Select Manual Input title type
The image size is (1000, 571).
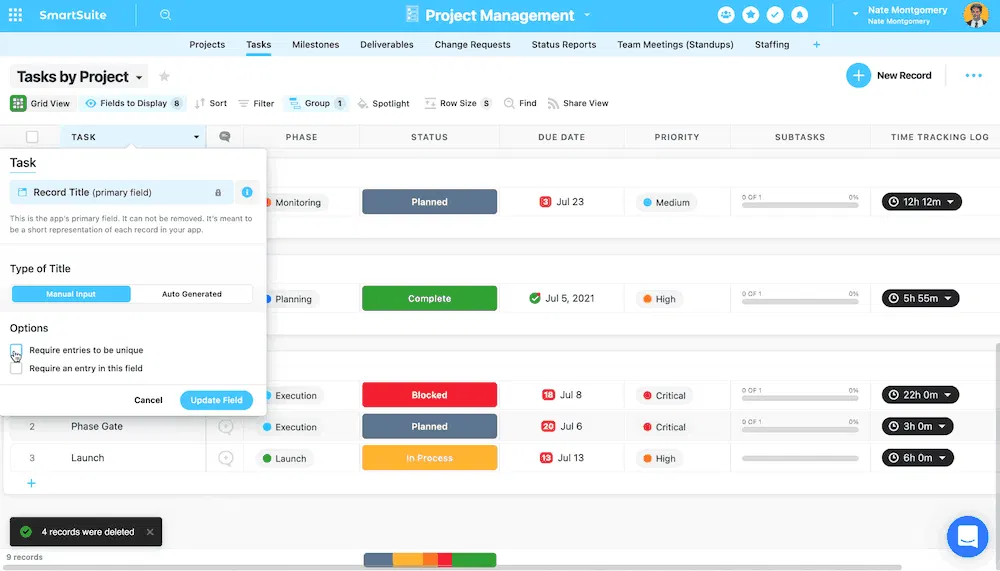point(71,294)
